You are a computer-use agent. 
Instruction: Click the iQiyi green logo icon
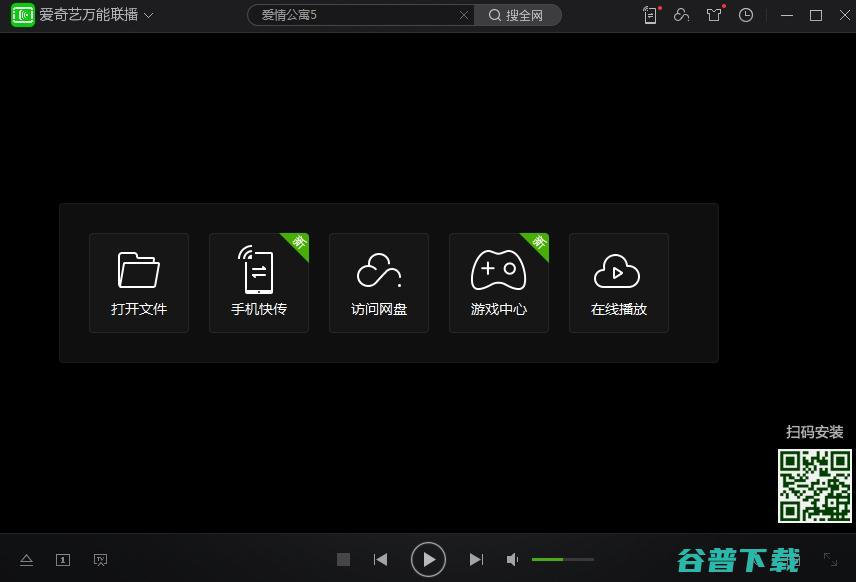pyautogui.click(x=23, y=15)
